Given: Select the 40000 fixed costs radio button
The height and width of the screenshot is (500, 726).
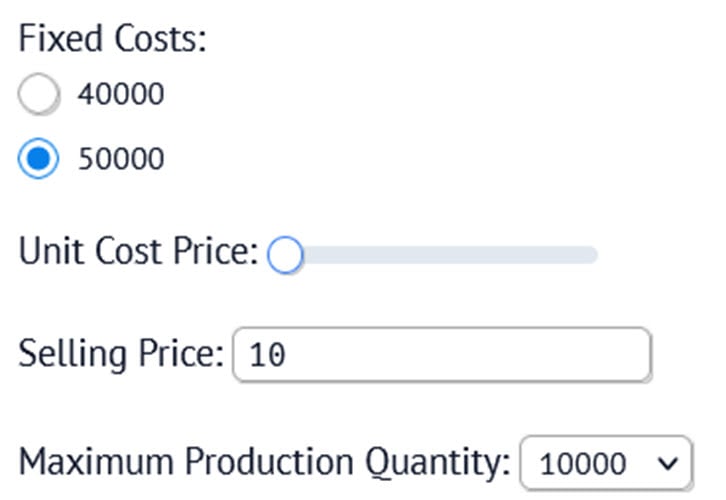Looking at the screenshot, I should point(41,95).
